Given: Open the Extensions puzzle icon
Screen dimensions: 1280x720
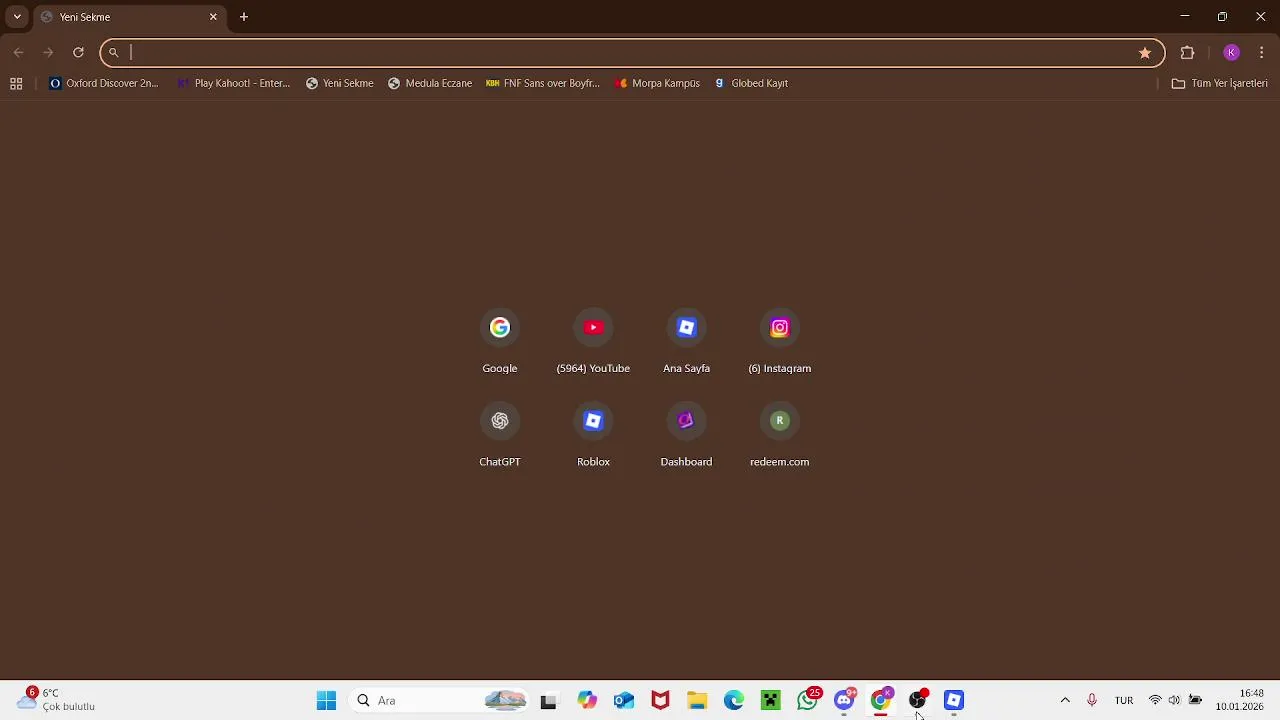Looking at the screenshot, I should (1188, 53).
